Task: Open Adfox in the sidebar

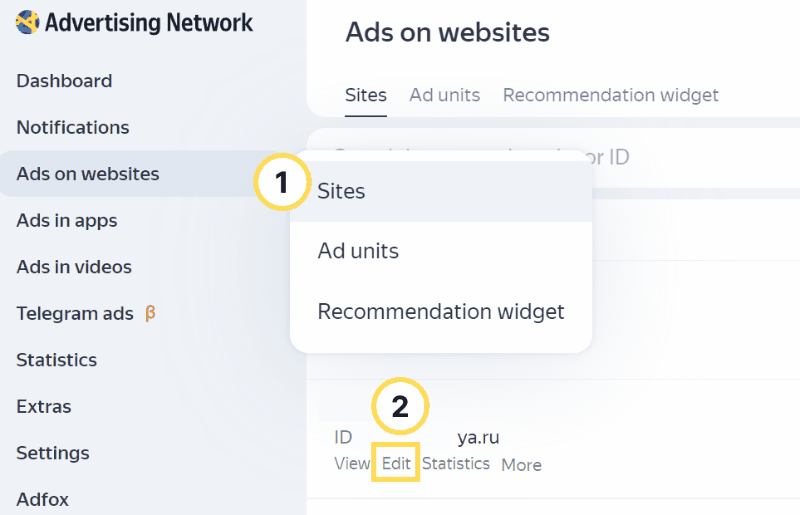Action: pos(42,499)
